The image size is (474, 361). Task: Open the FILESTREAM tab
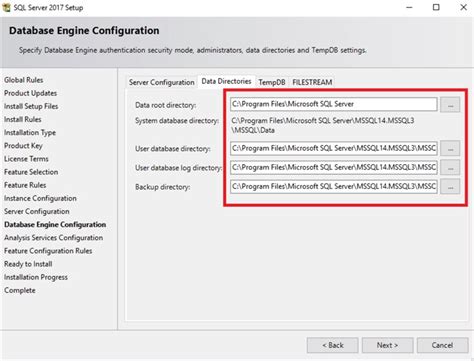(x=312, y=82)
